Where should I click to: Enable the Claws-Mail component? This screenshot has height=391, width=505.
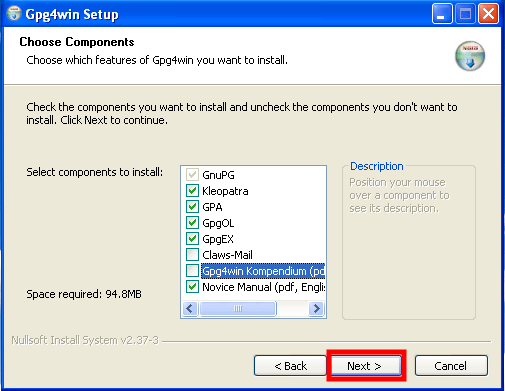point(192,255)
